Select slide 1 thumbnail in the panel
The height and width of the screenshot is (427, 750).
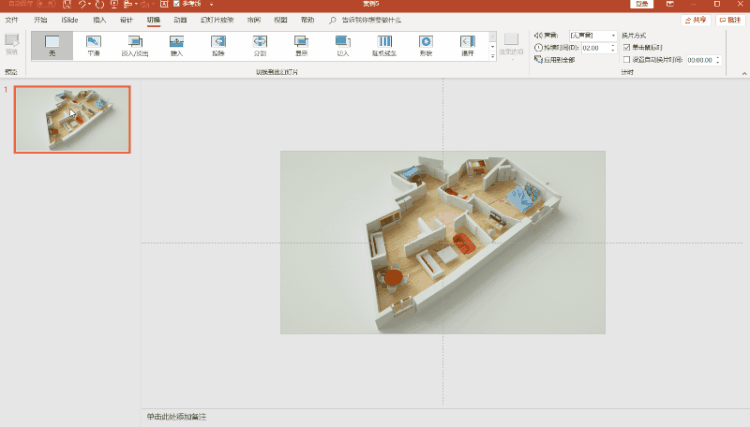click(72, 120)
